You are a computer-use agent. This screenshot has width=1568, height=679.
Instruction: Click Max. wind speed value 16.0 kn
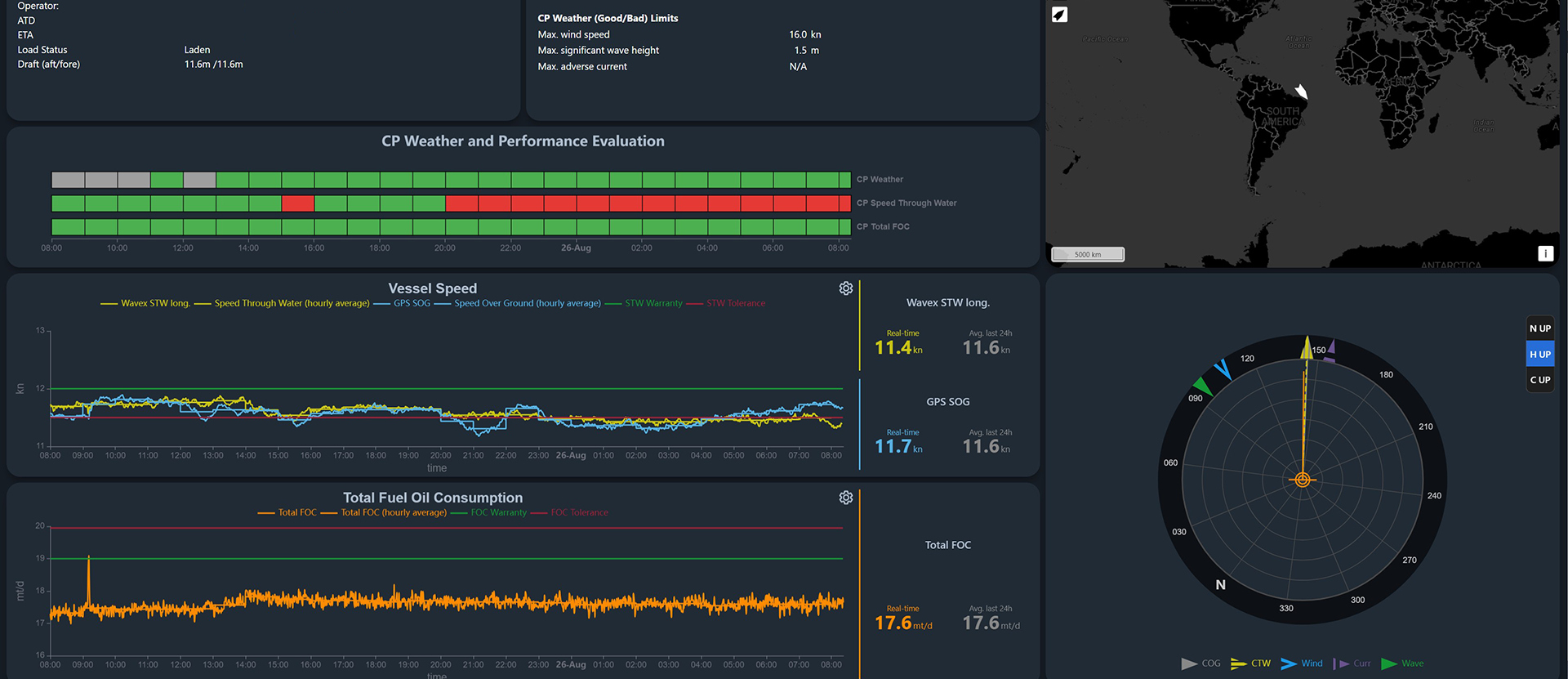804,34
